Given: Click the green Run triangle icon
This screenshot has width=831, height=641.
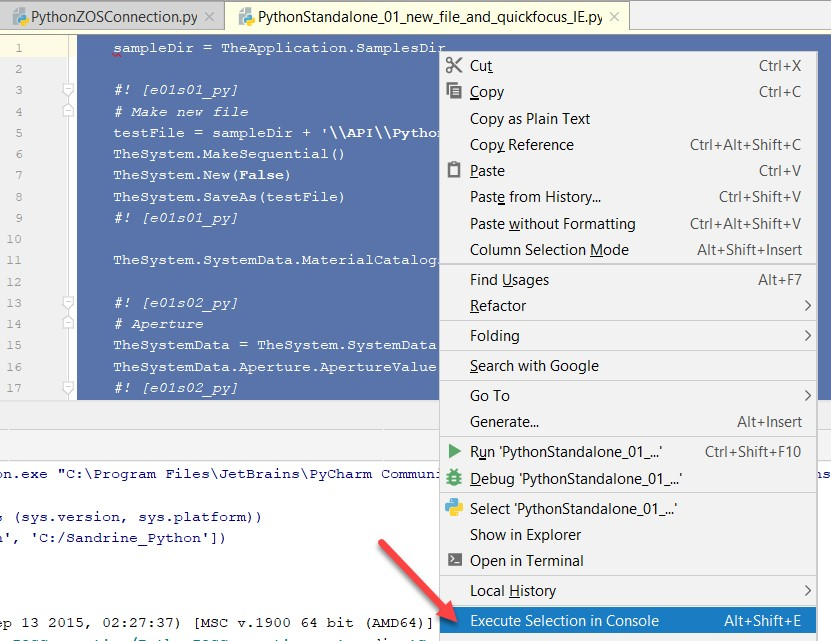Looking at the screenshot, I should (x=454, y=451).
